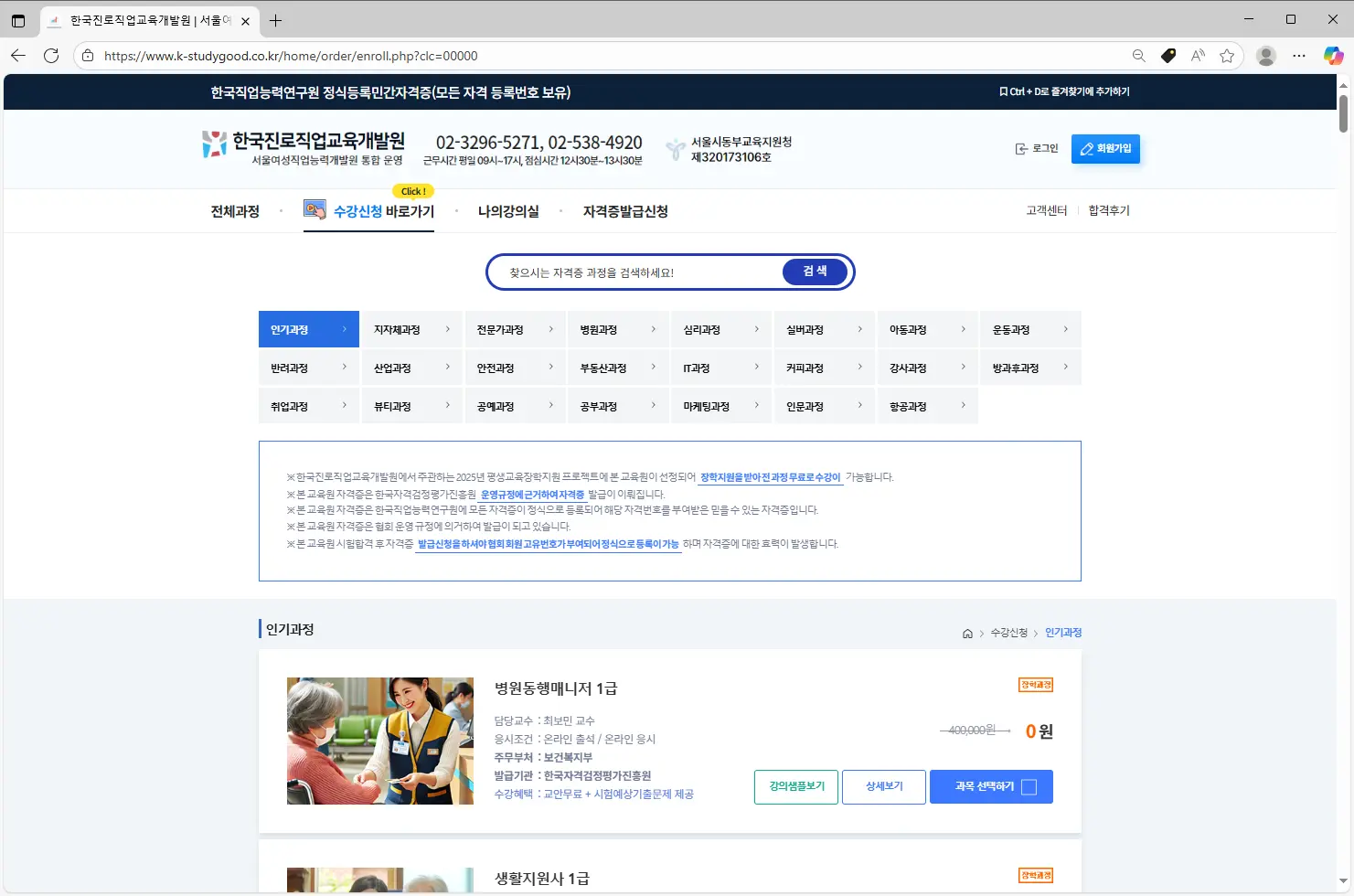Image resolution: width=1354 pixels, height=896 pixels.
Task: Open the zoom magnifier icon in address bar
Action: (1138, 56)
